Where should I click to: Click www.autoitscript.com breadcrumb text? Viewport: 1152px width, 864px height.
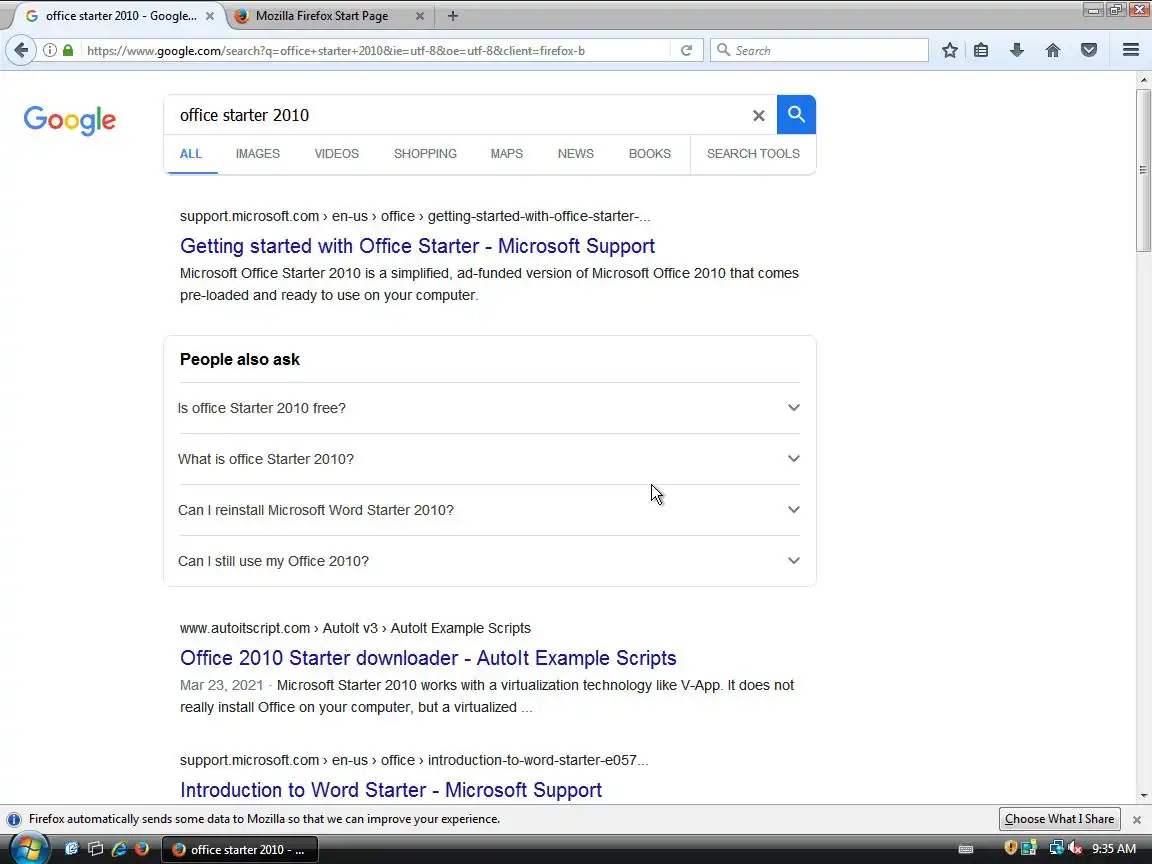(355, 628)
